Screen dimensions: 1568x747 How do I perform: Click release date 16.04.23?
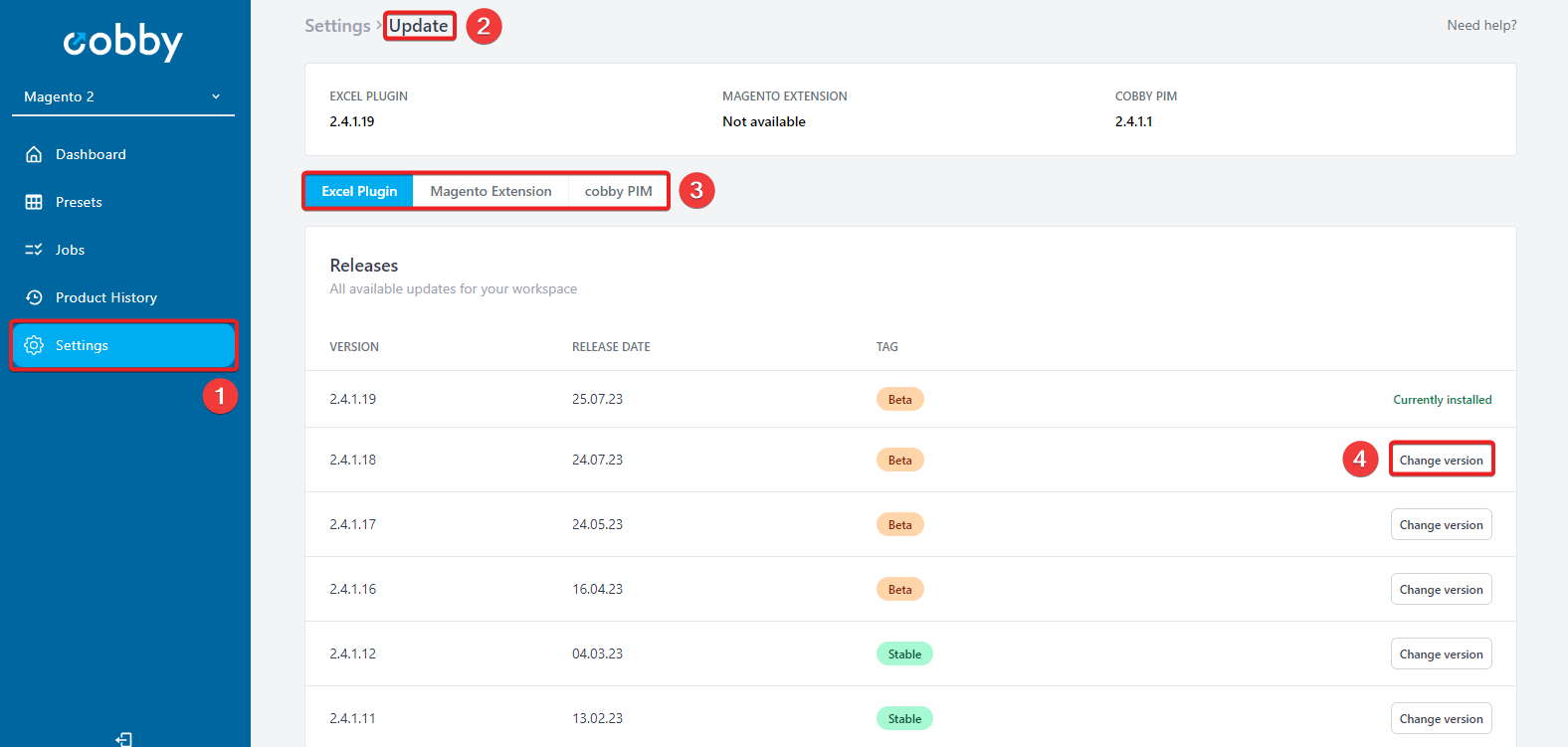pos(597,589)
